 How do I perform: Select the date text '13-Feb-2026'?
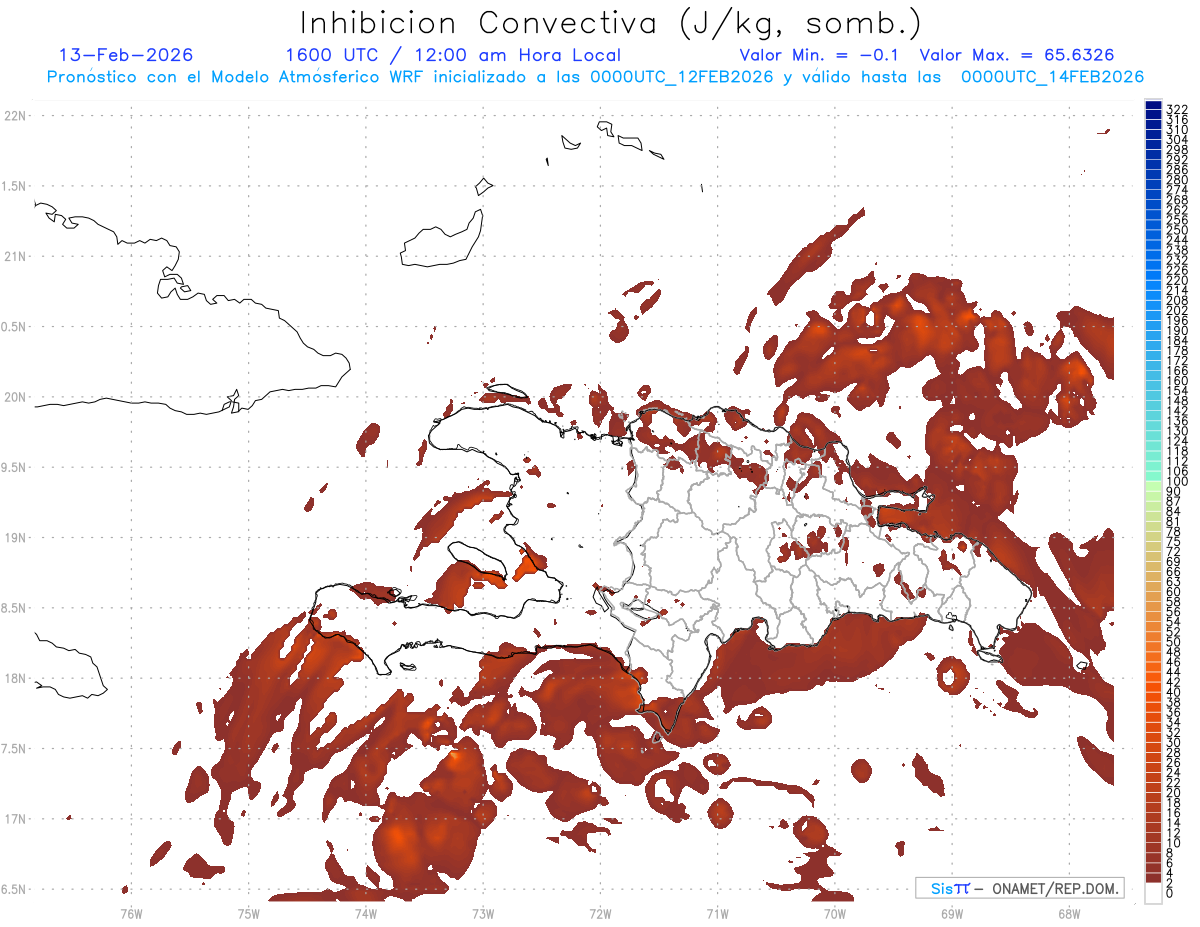(x=126, y=55)
